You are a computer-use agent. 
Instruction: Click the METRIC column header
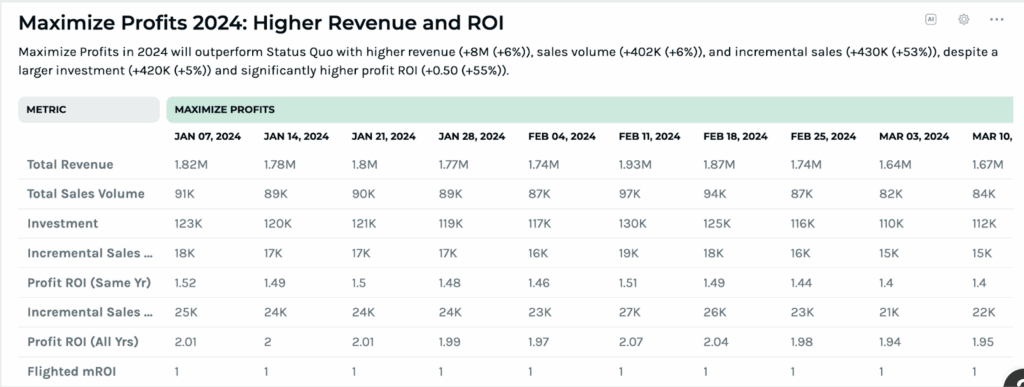[x=89, y=110]
